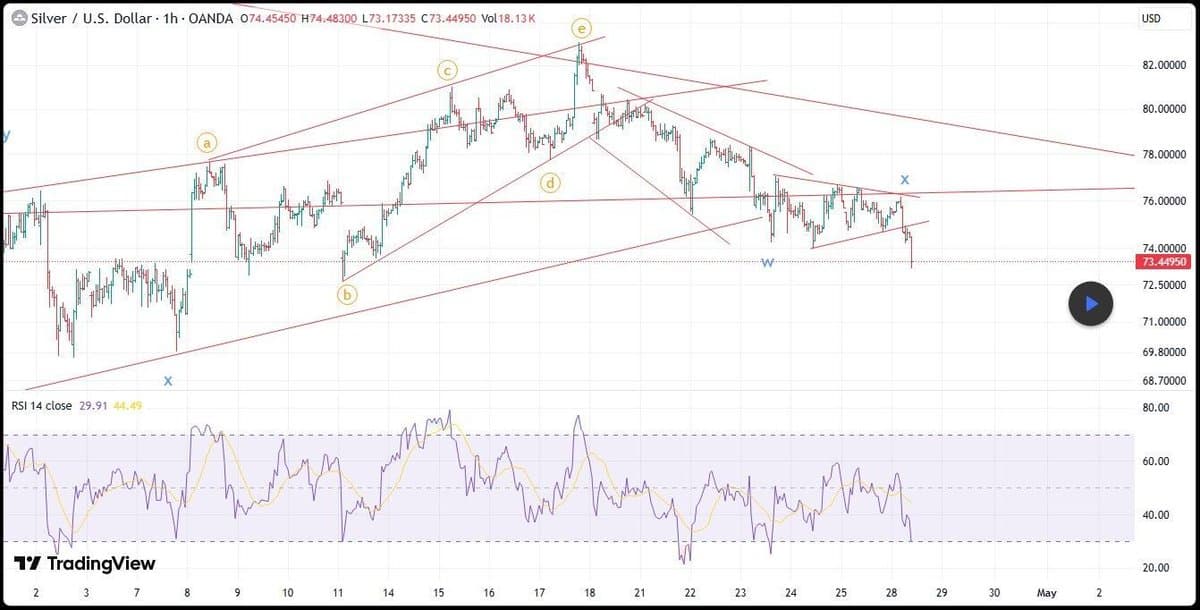
Task: Click date 15 on the time axis
Action: point(439,592)
